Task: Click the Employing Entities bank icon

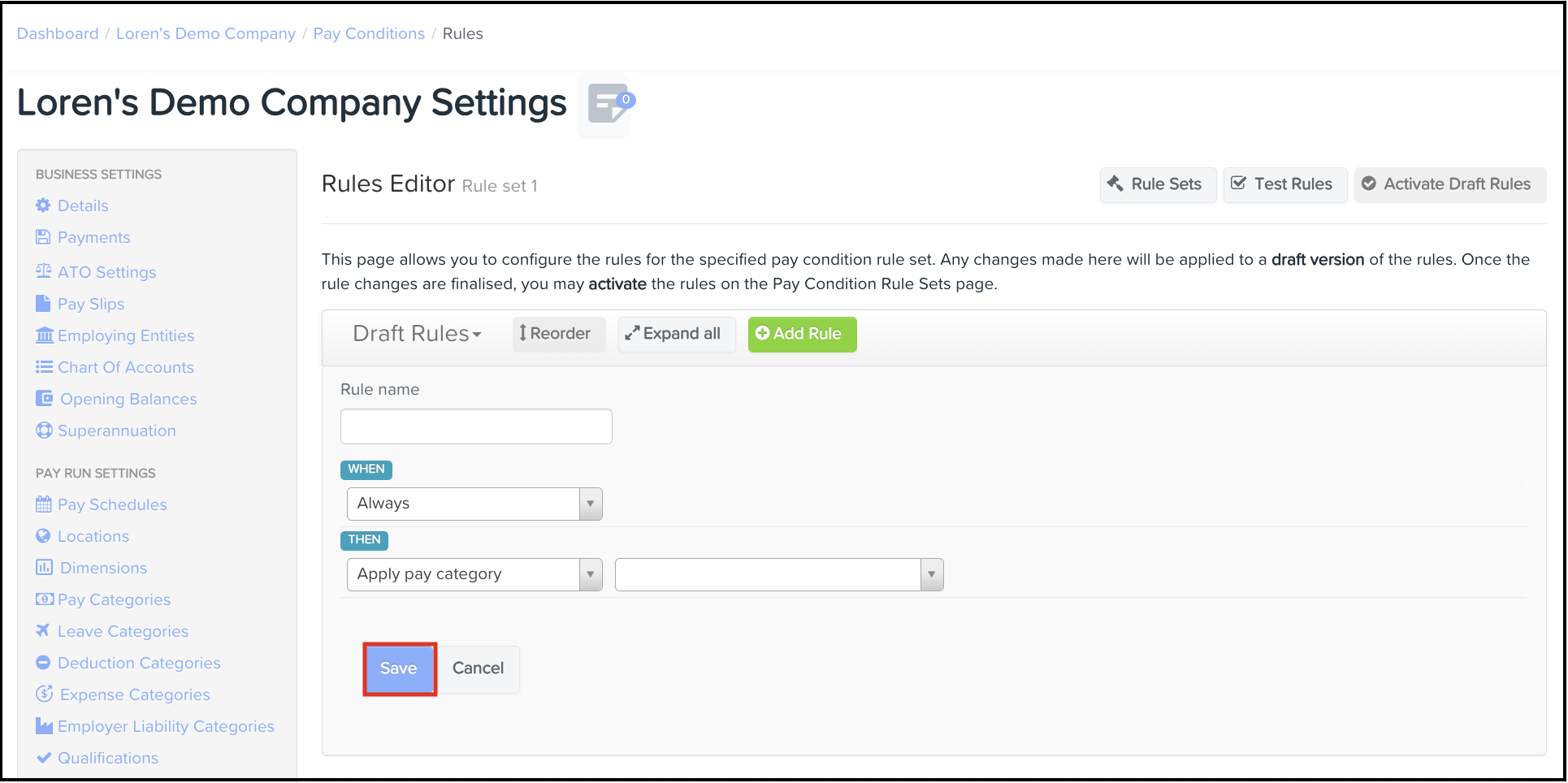Action: point(45,335)
